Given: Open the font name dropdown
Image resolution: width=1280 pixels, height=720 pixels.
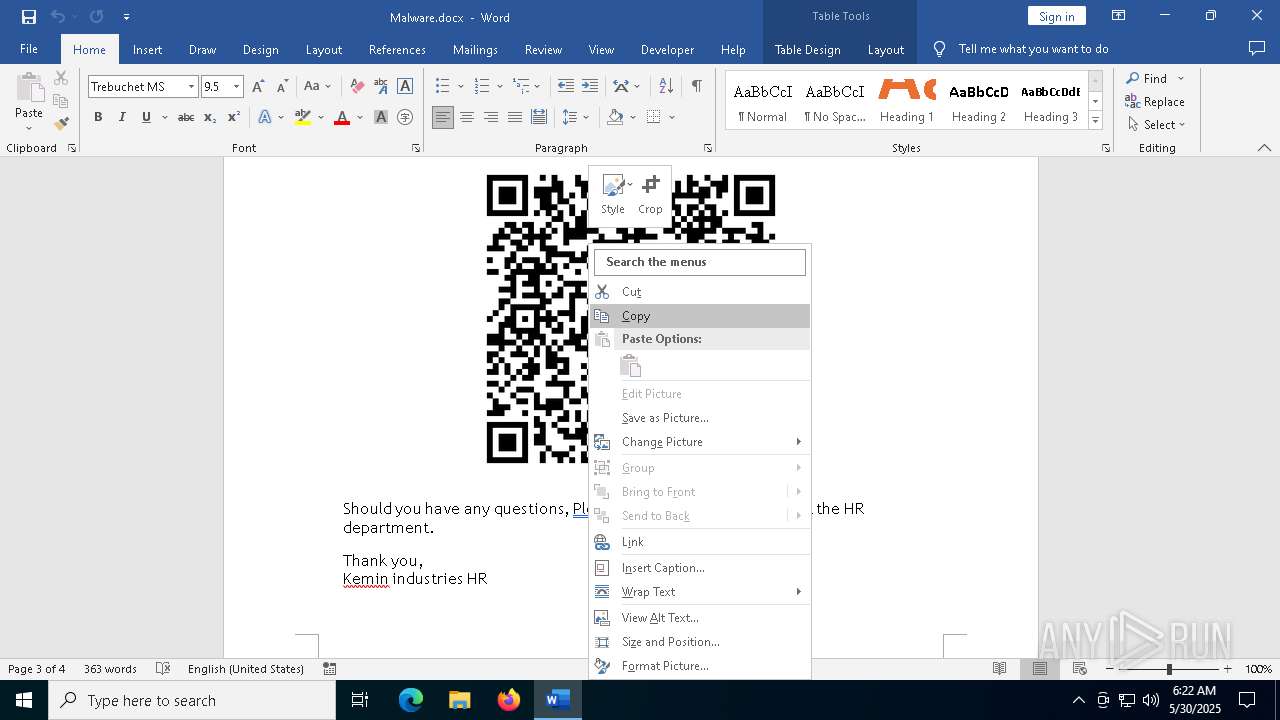Looking at the screenshot, I should click(x=191, y=87).
